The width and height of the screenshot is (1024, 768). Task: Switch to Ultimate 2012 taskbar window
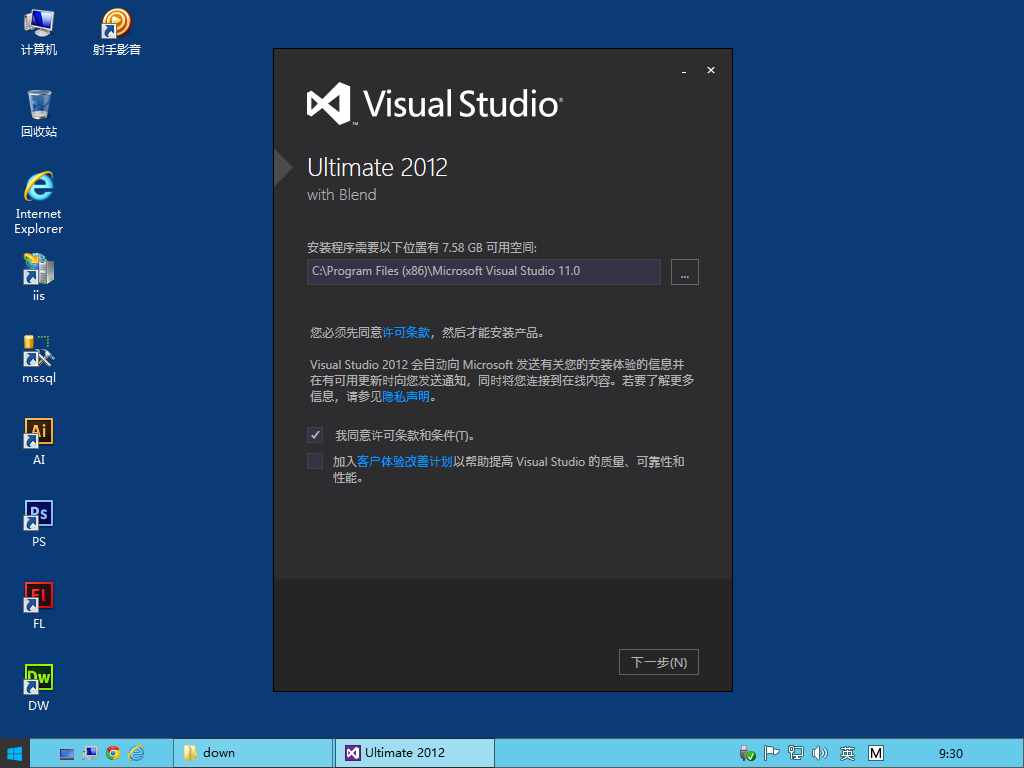pyautogui.click(x=415, y=754)
